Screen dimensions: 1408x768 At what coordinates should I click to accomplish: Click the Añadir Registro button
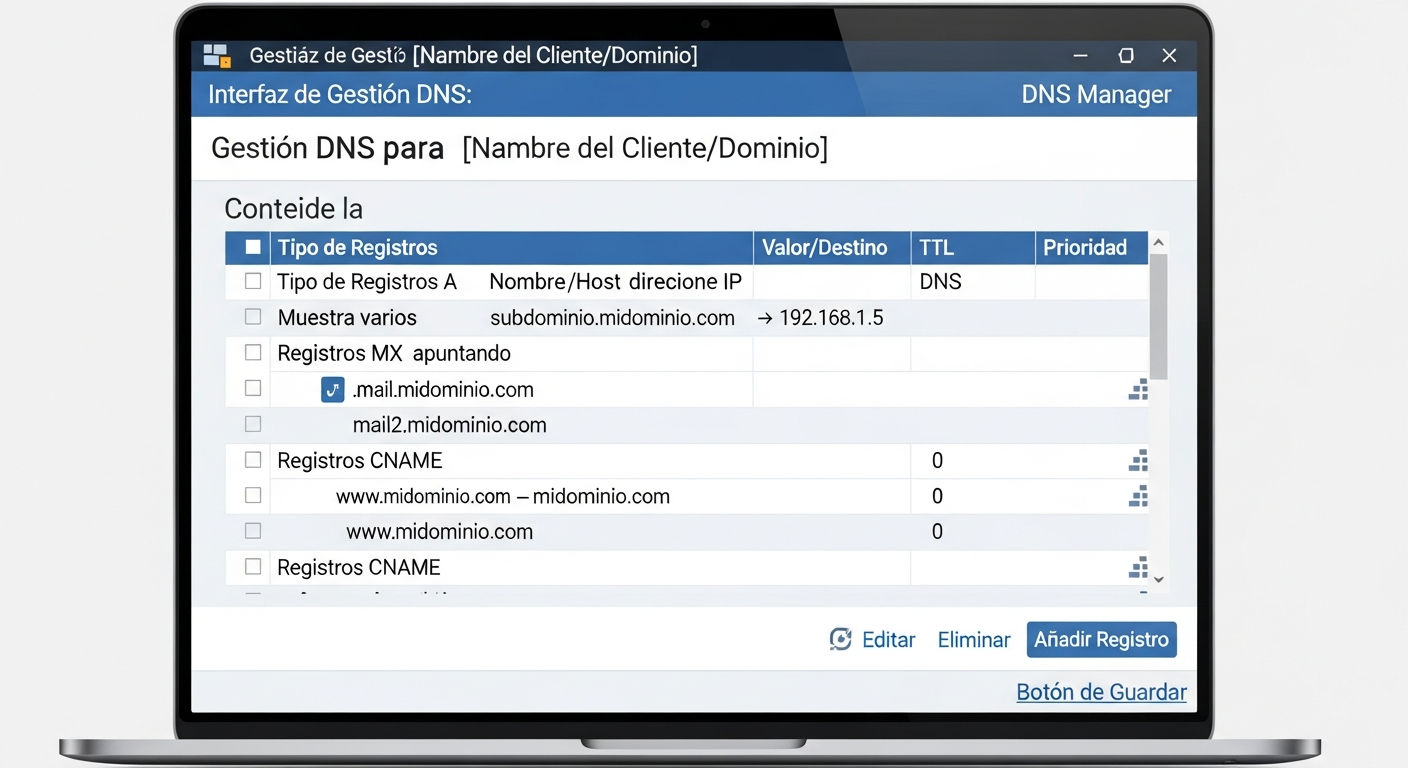1101,640
